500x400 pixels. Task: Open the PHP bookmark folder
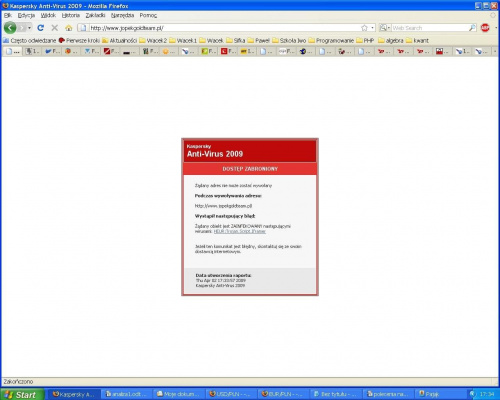365,41
